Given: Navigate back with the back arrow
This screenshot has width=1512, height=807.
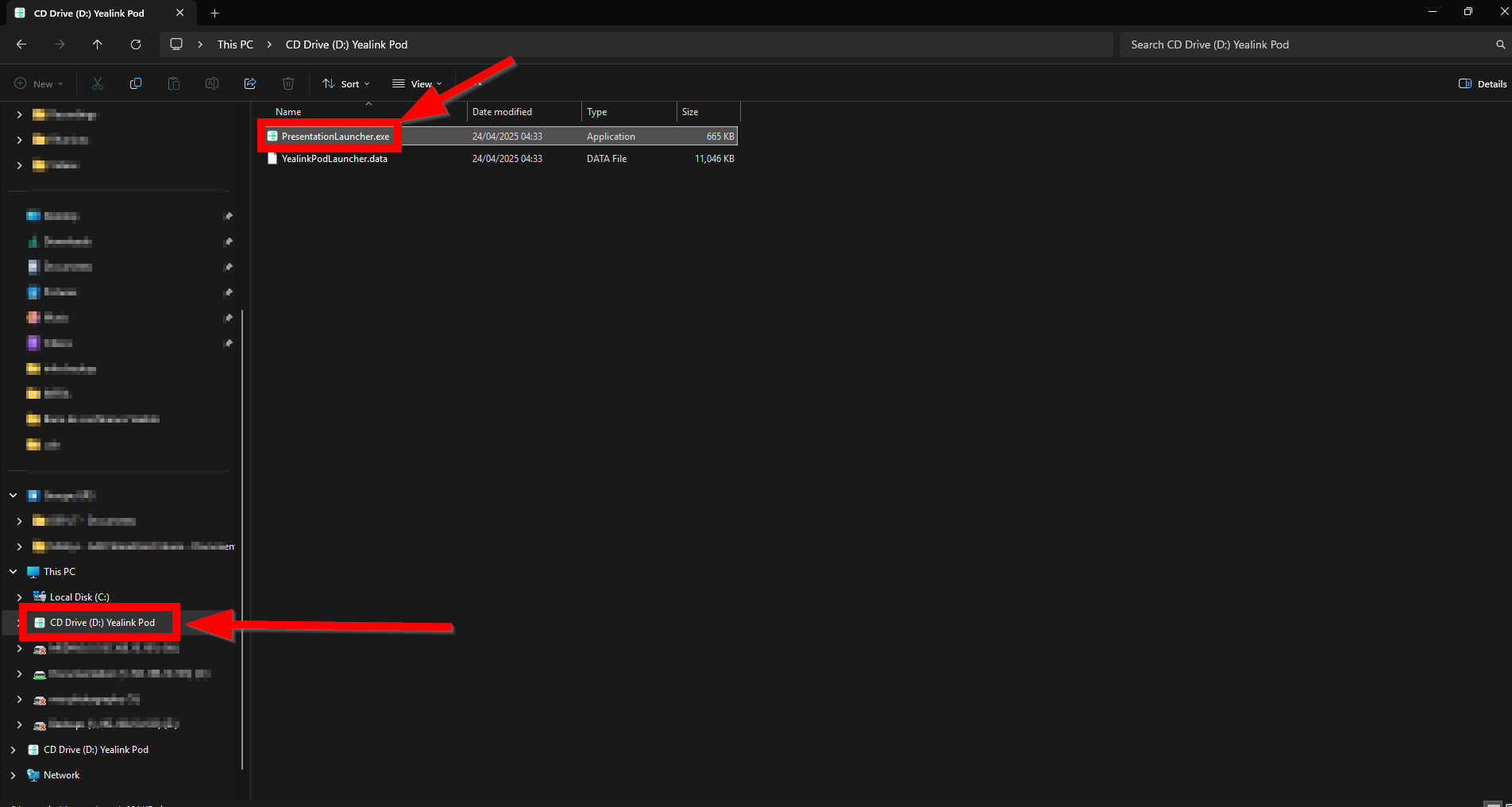Looking at the screenshot, I should [21, 44].
